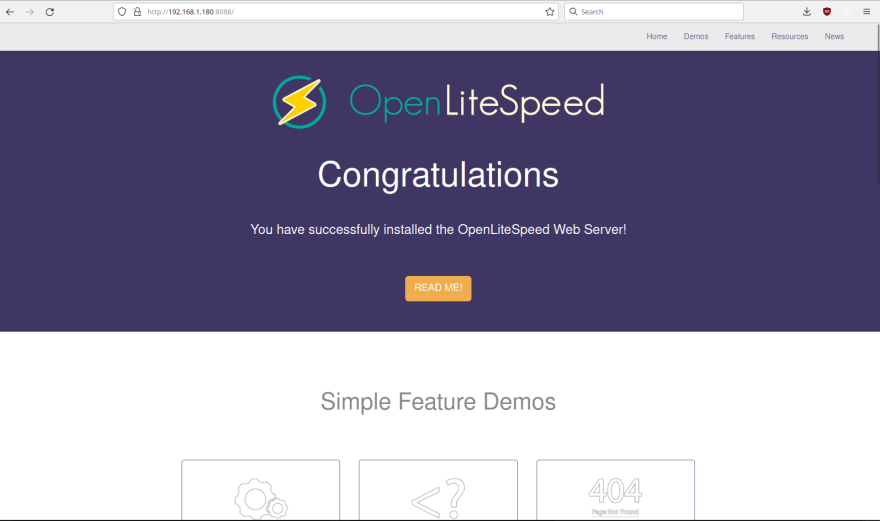This screenshot has height=521, width=880.
Task: Click the Congratulations heading
Action: 438,175
